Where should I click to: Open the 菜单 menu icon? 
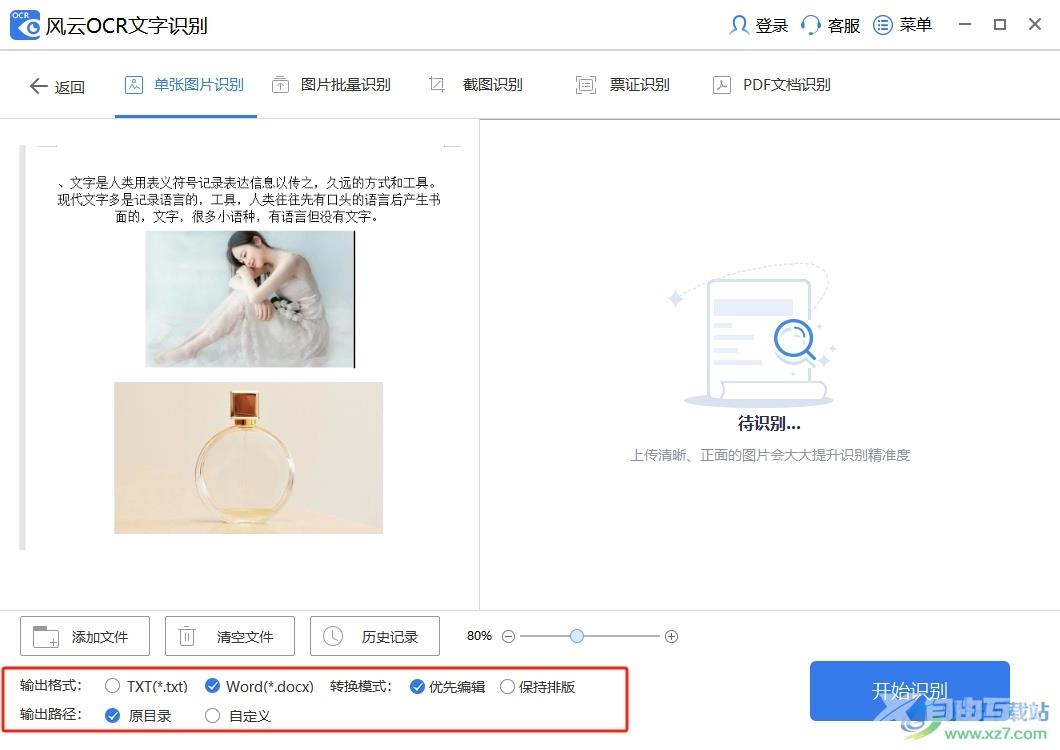[882, 25]
